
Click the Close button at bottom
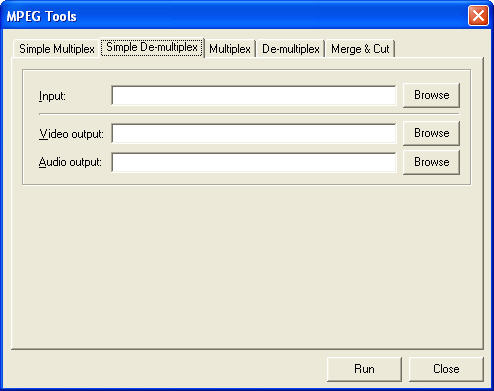(x=446, y=369)
